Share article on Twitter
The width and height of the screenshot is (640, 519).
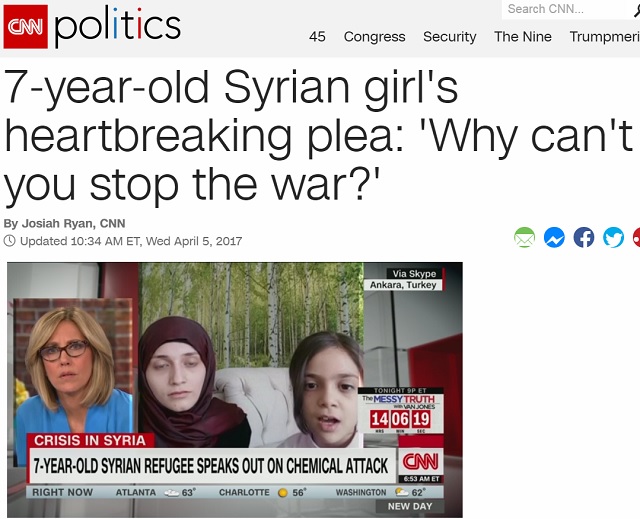point(613,237)
